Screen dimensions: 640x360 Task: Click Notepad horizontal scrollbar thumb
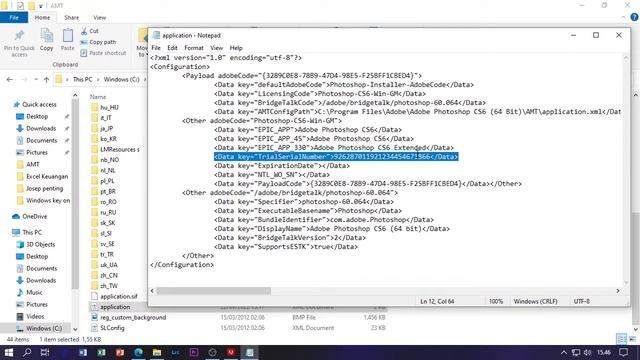(x=213, y=291)
